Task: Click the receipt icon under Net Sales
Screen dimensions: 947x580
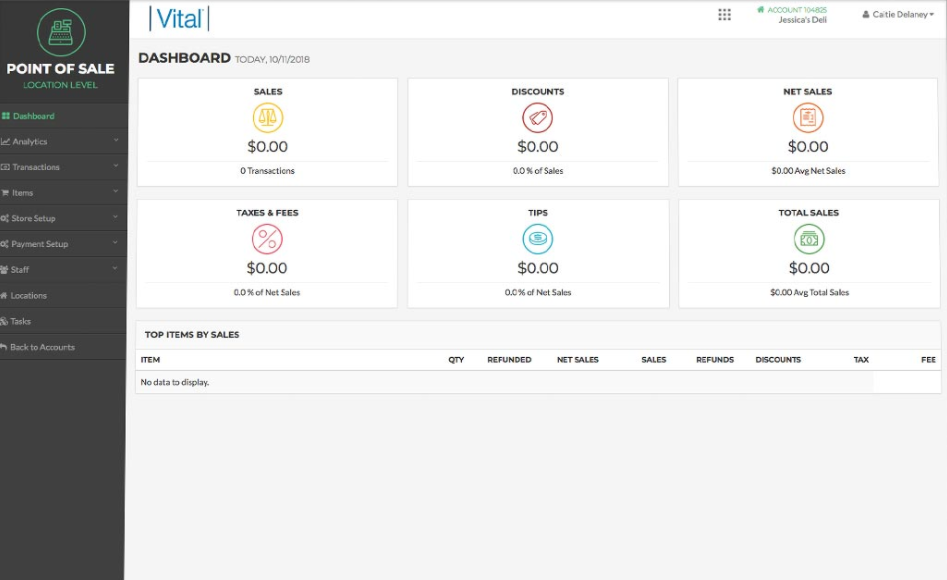Action: (808, 118)
